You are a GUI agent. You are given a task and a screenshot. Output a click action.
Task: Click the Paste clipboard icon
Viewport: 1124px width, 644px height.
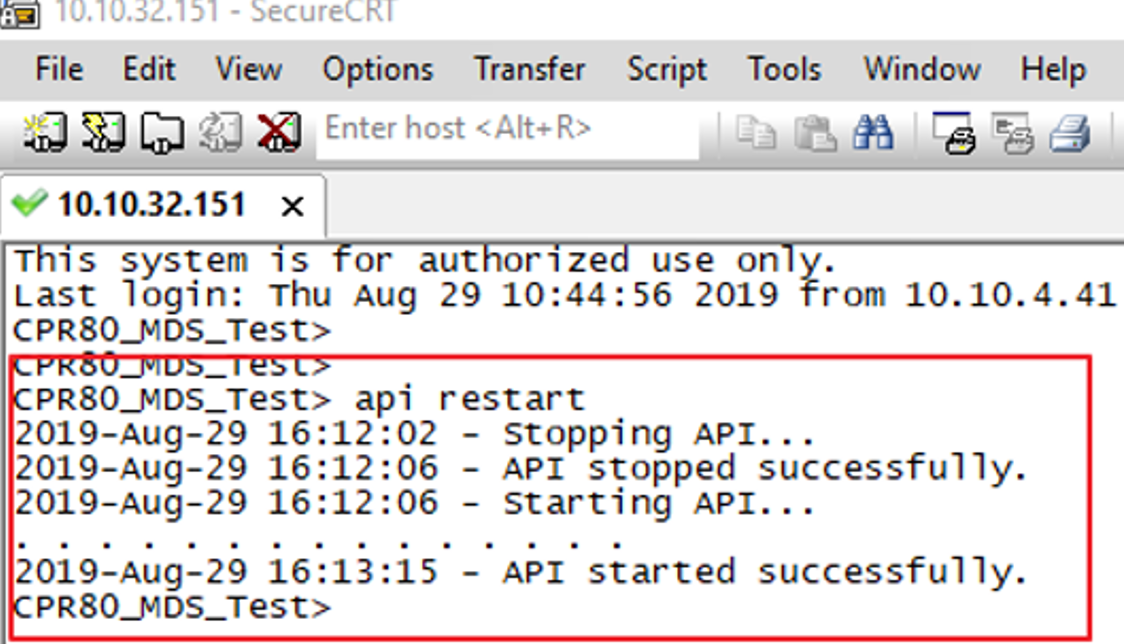click(815, 132)
